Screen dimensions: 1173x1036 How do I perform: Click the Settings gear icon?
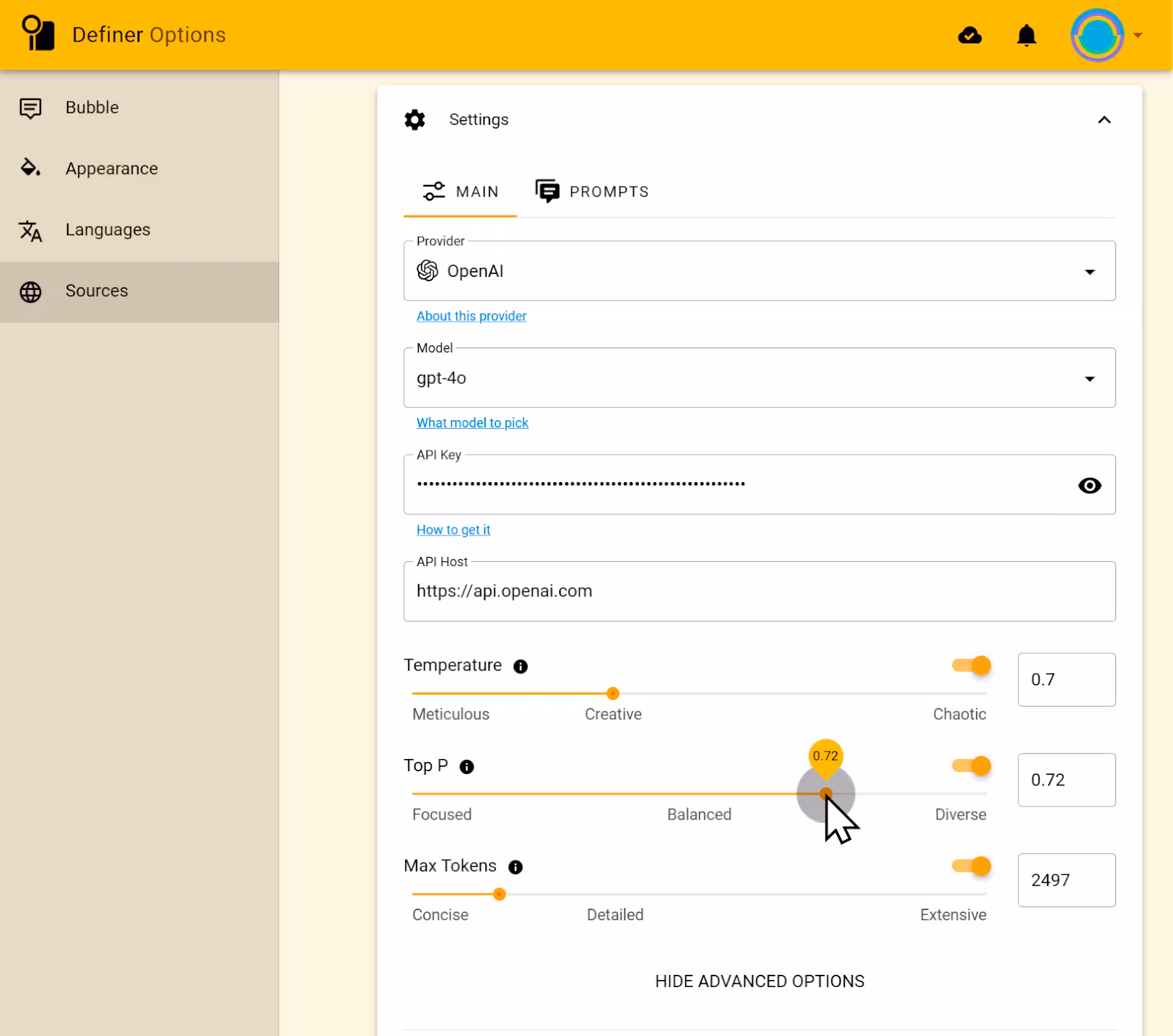[x=415, y=119]
